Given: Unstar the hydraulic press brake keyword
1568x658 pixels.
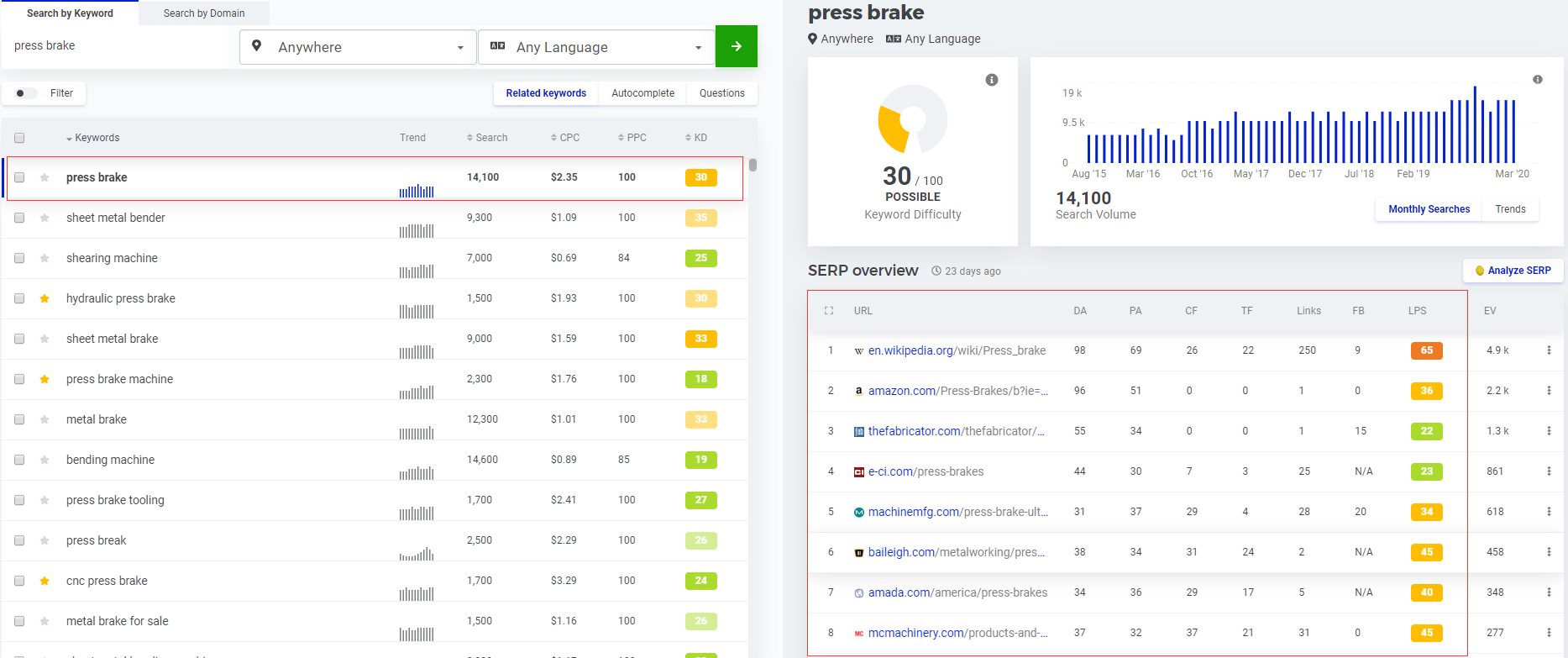Looking at the screenshot, I should click(x=45, y=298).
